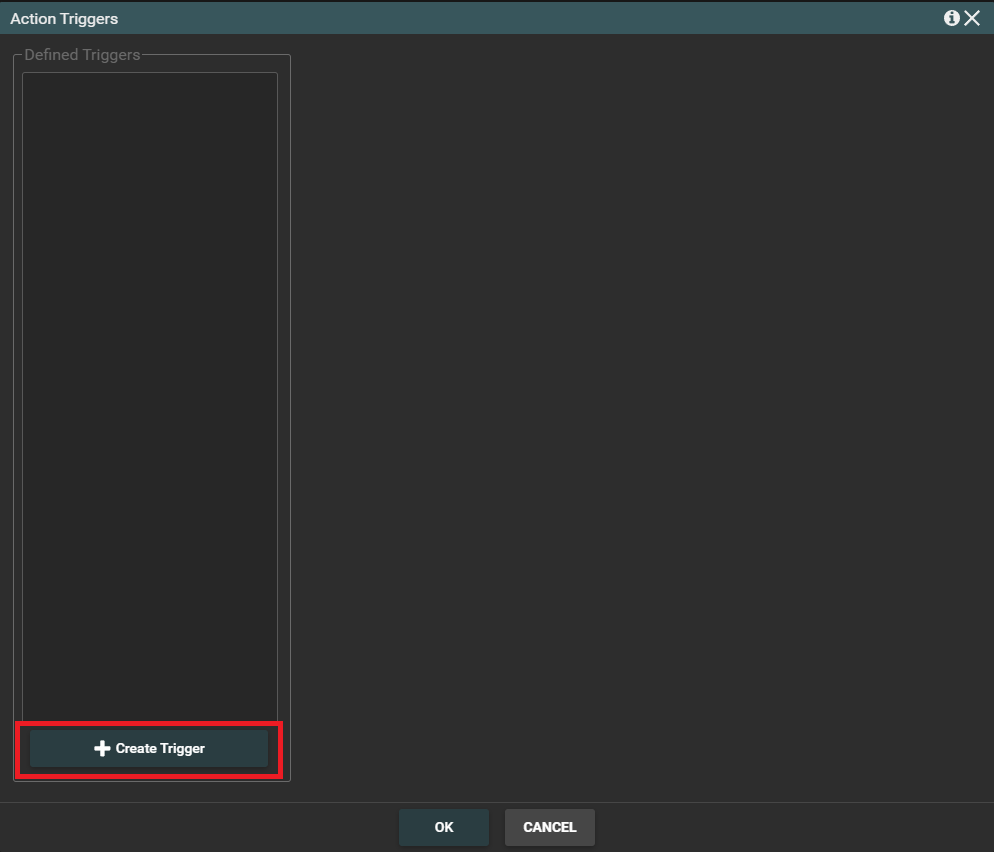
Task: Confirm the dialog with OK
Action: [444, 827]
